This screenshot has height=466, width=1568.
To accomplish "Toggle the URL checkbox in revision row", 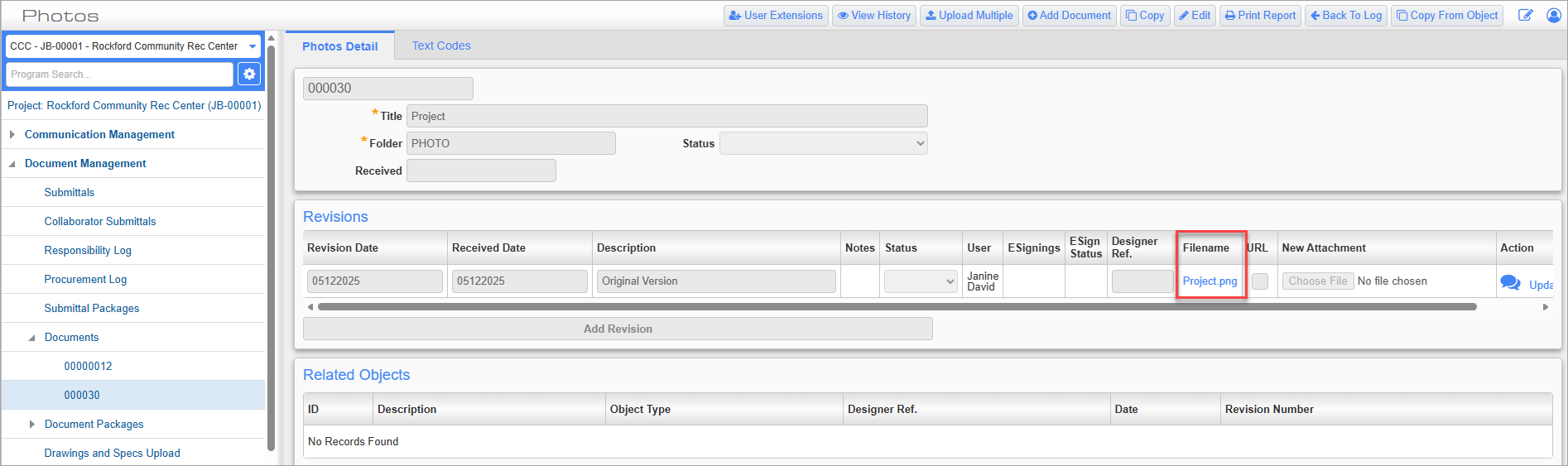I will pyautogui.click(x=1260, y=281).
